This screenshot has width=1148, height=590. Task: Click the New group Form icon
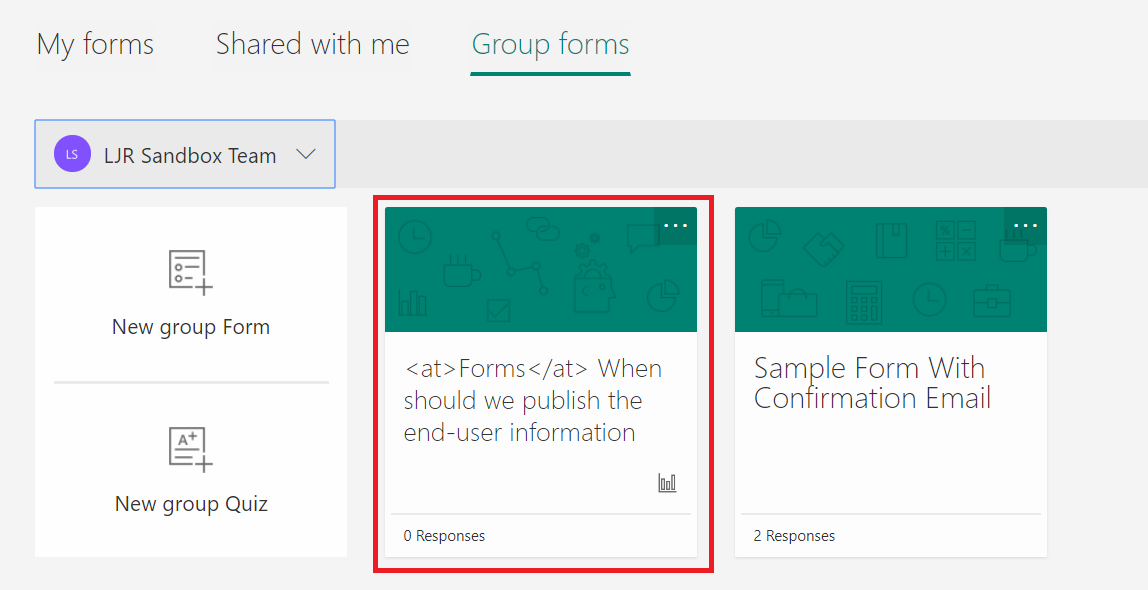point(190,272)
